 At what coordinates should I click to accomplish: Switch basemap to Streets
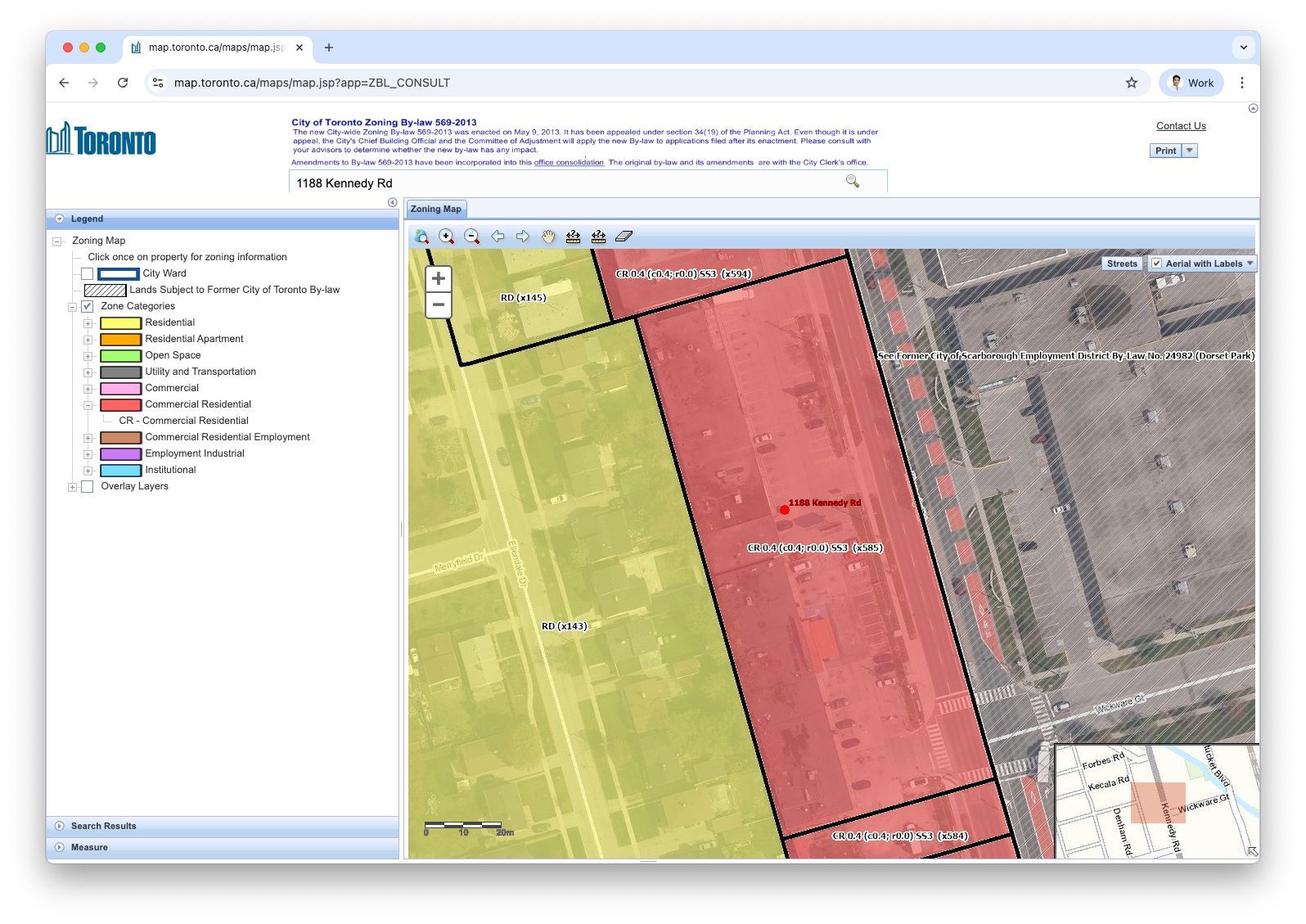[1122, 264]
